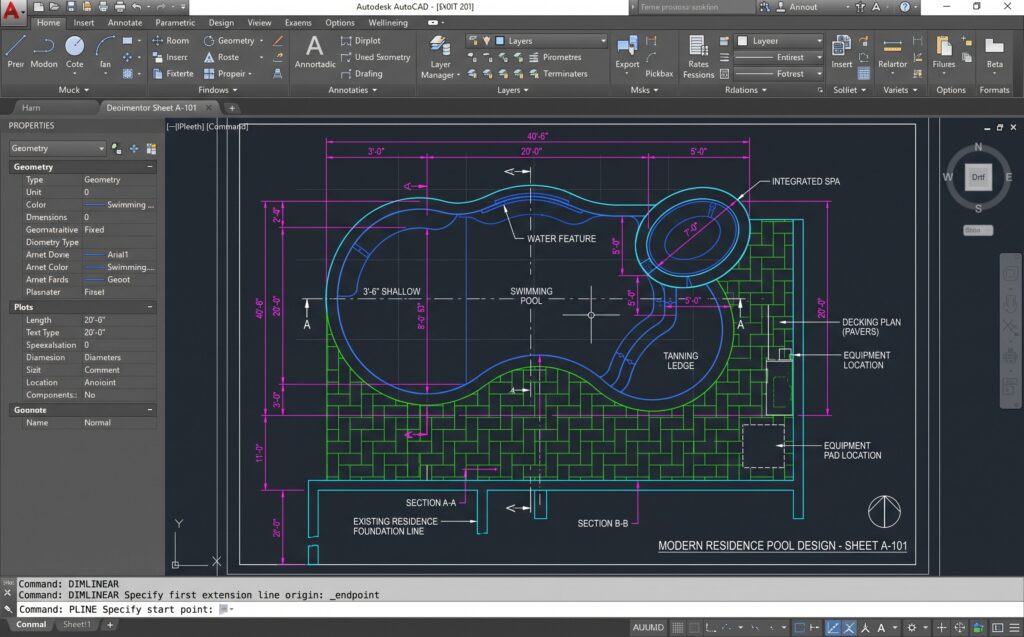This screenshot has width=1024, height=637.
Task: Switch to the Annotate ribbon tab
Action: (125, 22)
